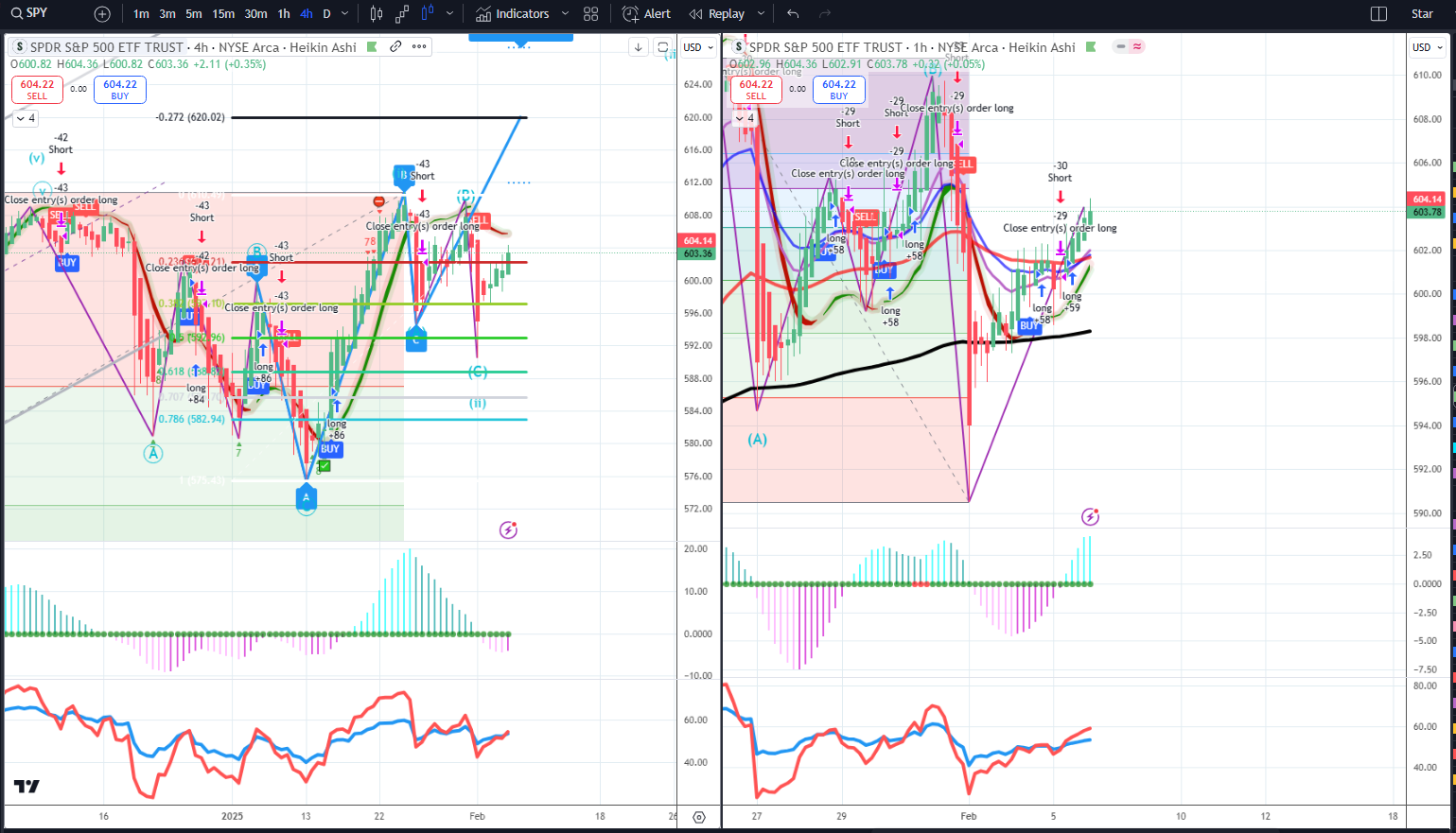Click the add symbol plus icon
The image size is (1456, 833).
point(102,14)
